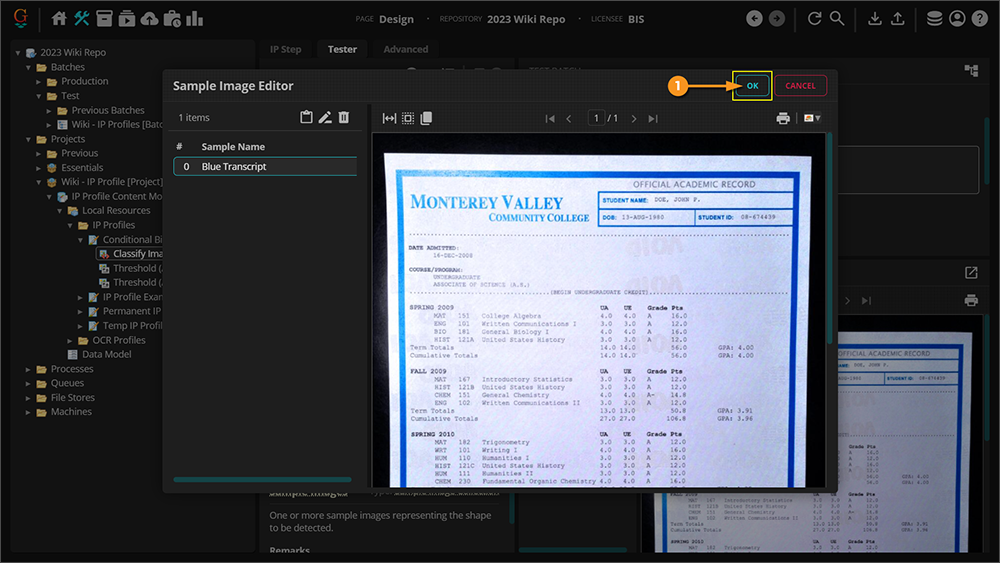Screen dimensions: 1000x563
Task: Click the copy pages icon in viewer
Action: point(427,118)
